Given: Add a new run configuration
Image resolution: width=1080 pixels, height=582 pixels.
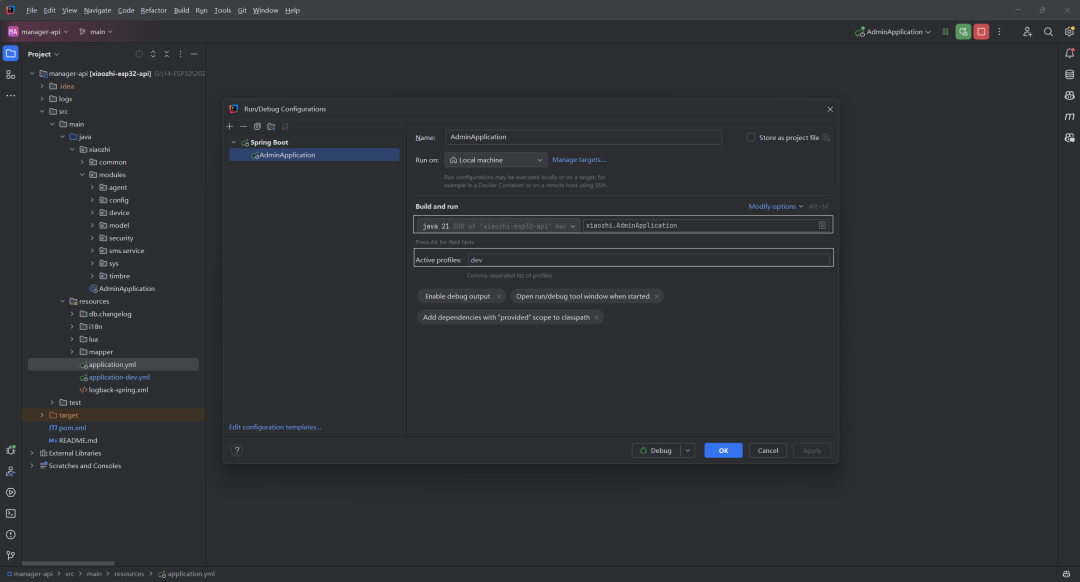Looking at the screenshot, I should tap(229, 127).
